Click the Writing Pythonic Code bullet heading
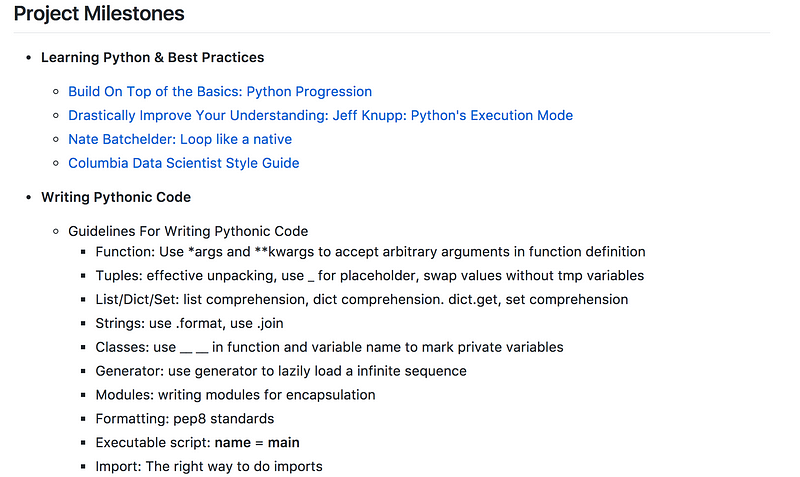This screenshot has height=477, width=800. (x=116, y=197)
